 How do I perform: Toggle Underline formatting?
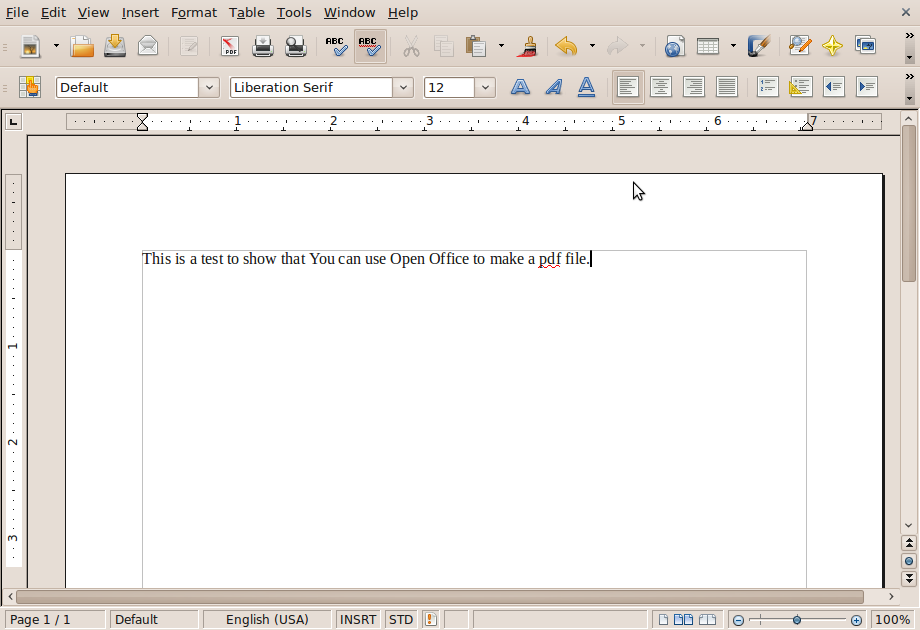[x=586, y=87]
